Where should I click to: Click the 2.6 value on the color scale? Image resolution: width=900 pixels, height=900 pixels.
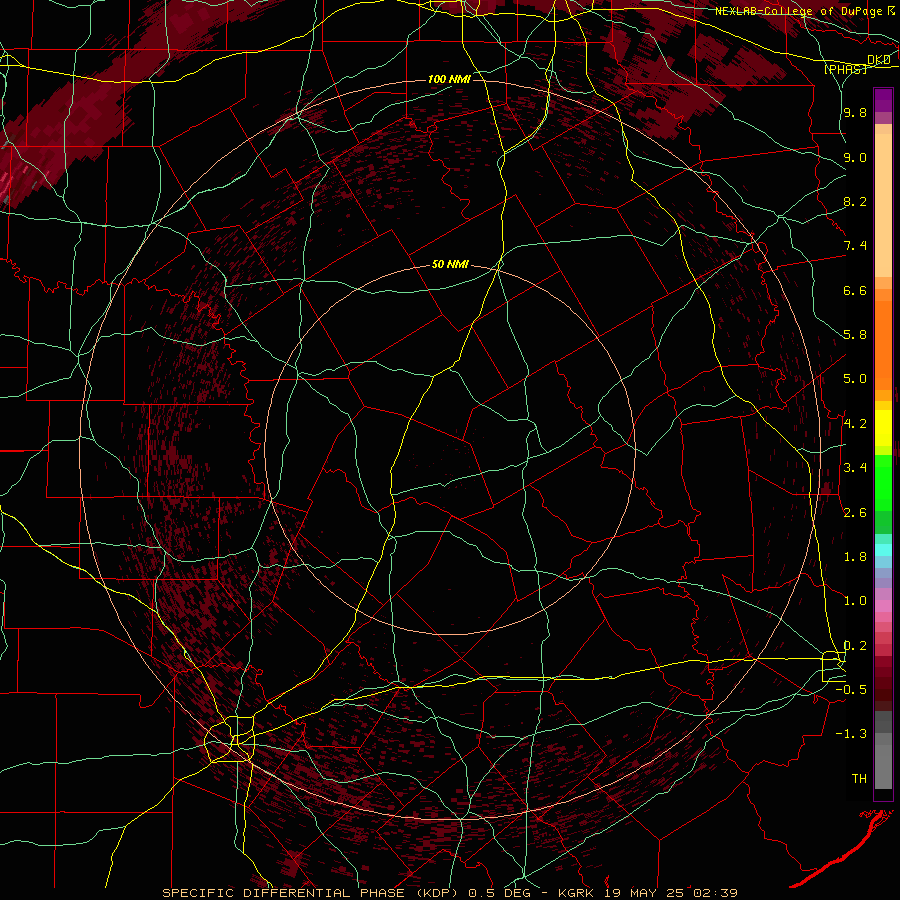pos(855,513)
